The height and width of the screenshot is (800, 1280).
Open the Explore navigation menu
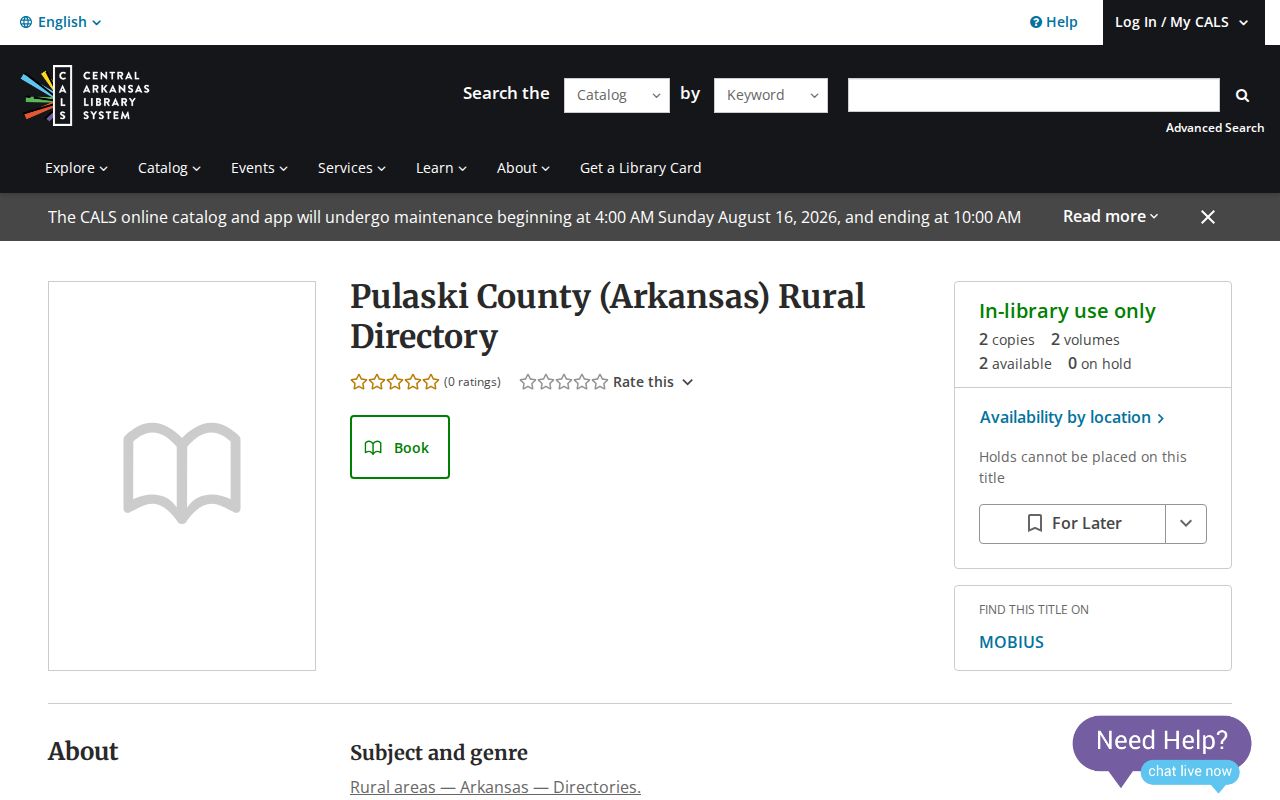click(77, 168)
